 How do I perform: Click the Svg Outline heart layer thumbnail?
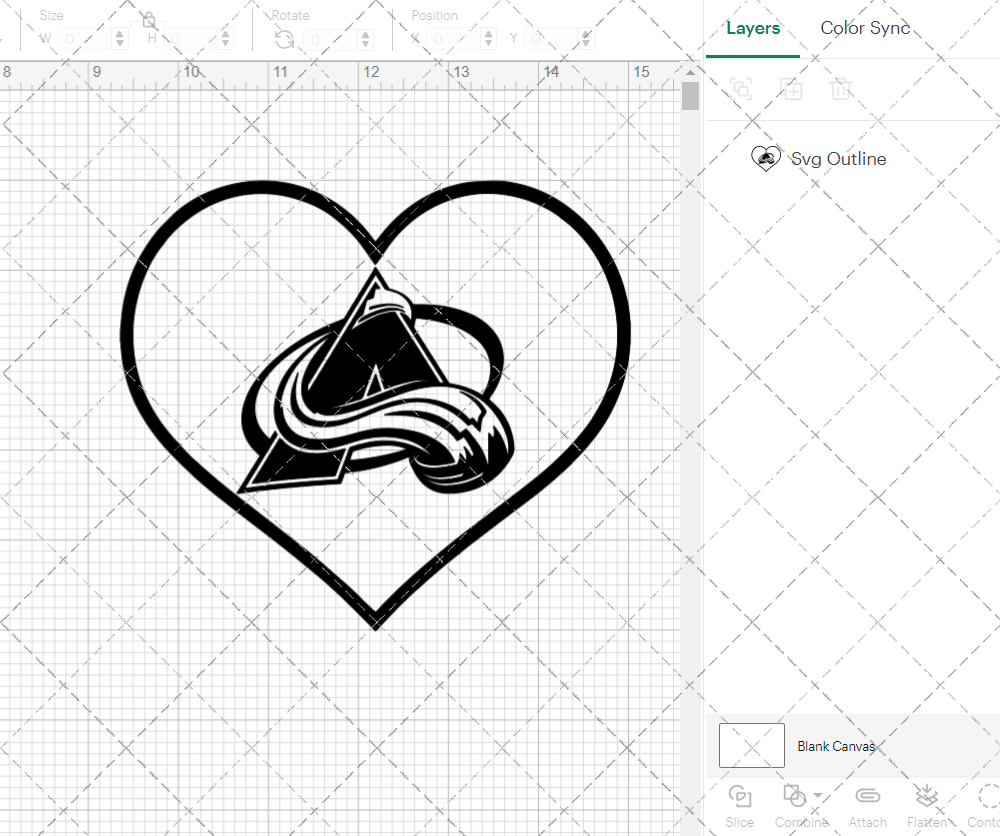click(766, 157)
